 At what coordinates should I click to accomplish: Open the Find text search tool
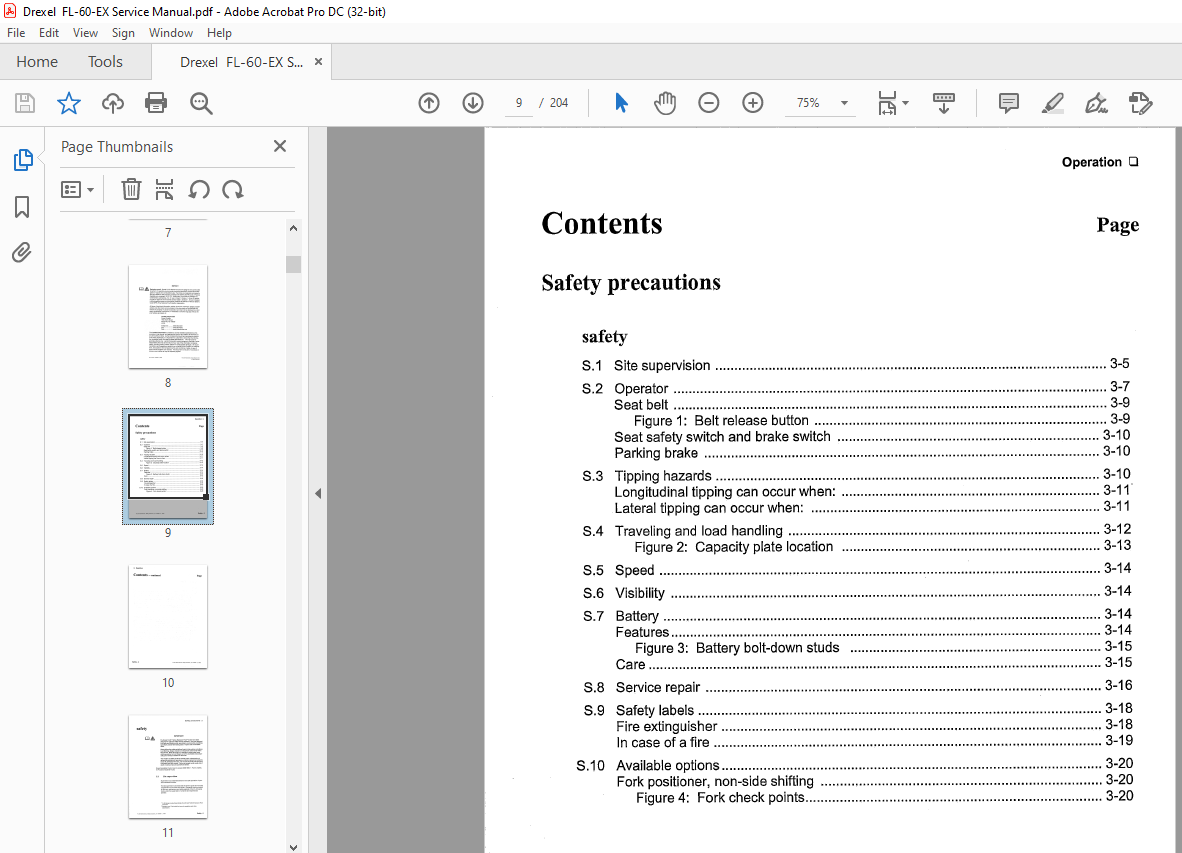201,103
